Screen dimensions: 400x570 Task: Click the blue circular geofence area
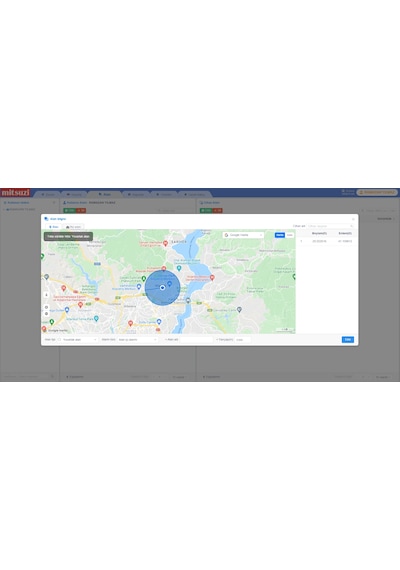tap(163, 288)
